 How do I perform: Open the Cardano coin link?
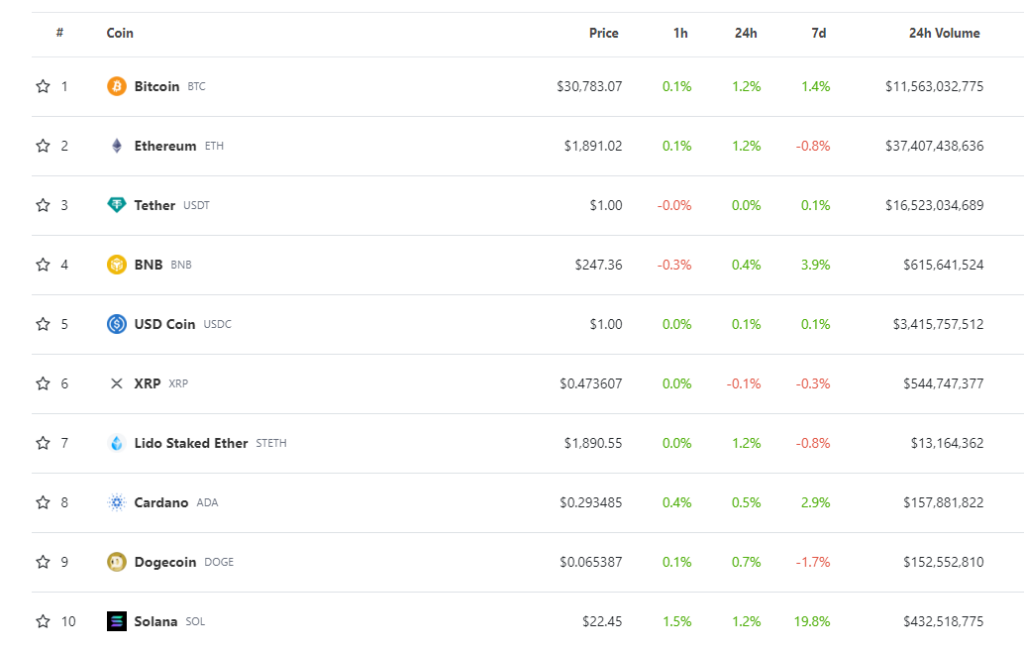161,502
